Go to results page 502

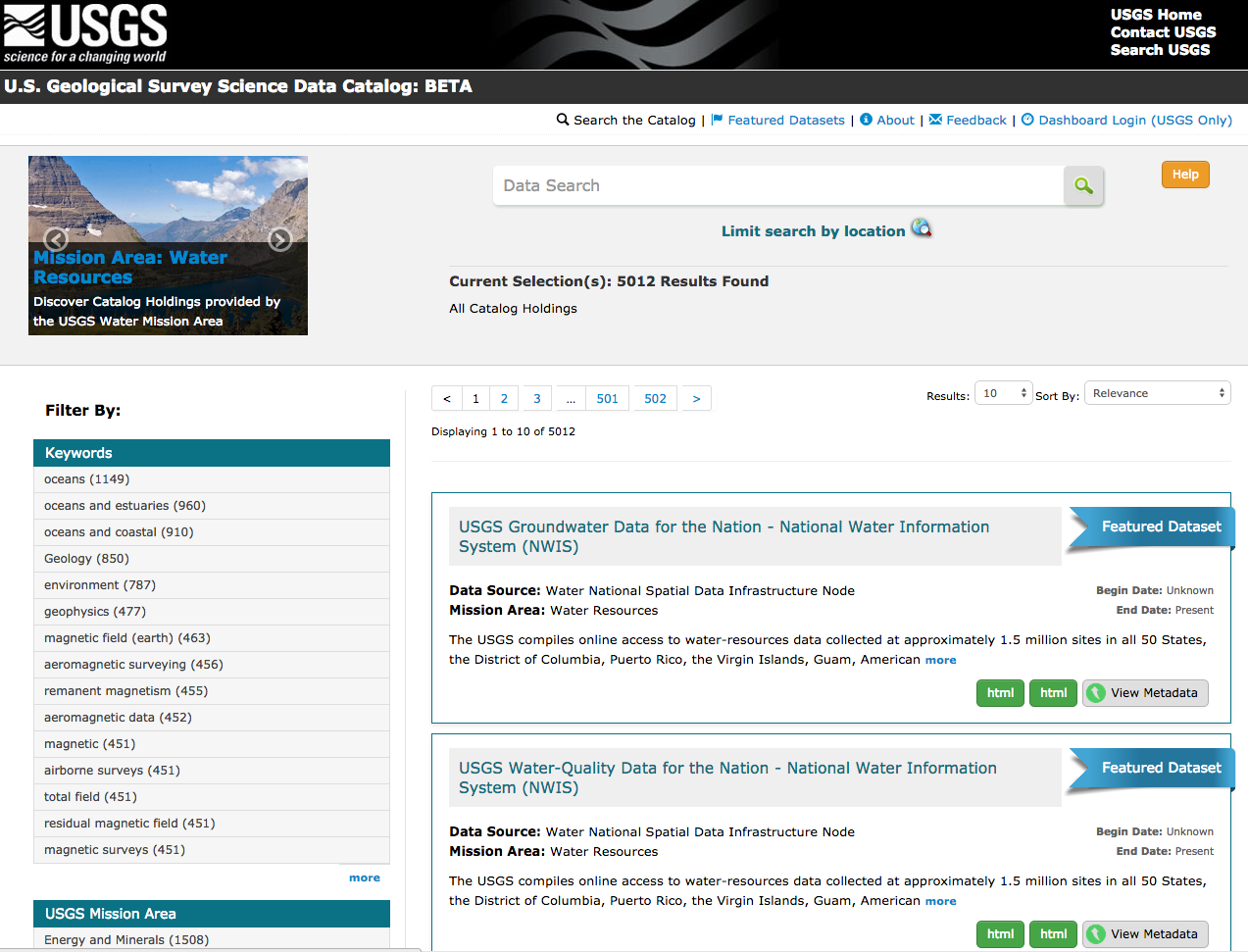(654, 398)
